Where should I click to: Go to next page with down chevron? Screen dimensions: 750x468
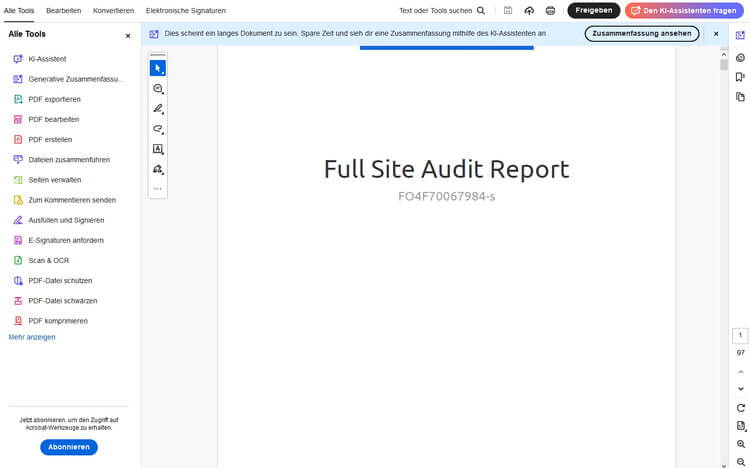[x=740, y=389]
